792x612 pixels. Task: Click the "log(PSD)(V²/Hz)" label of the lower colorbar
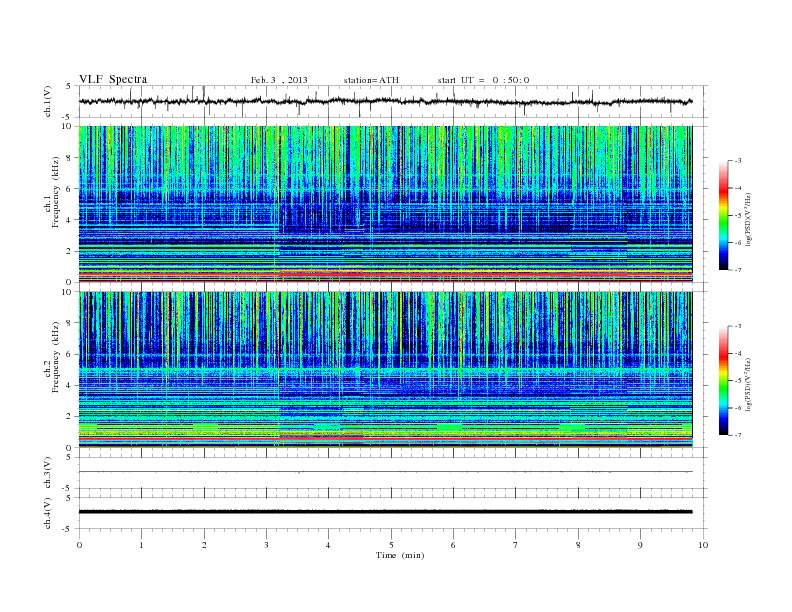pyautogui.click(x=748, y=384)
